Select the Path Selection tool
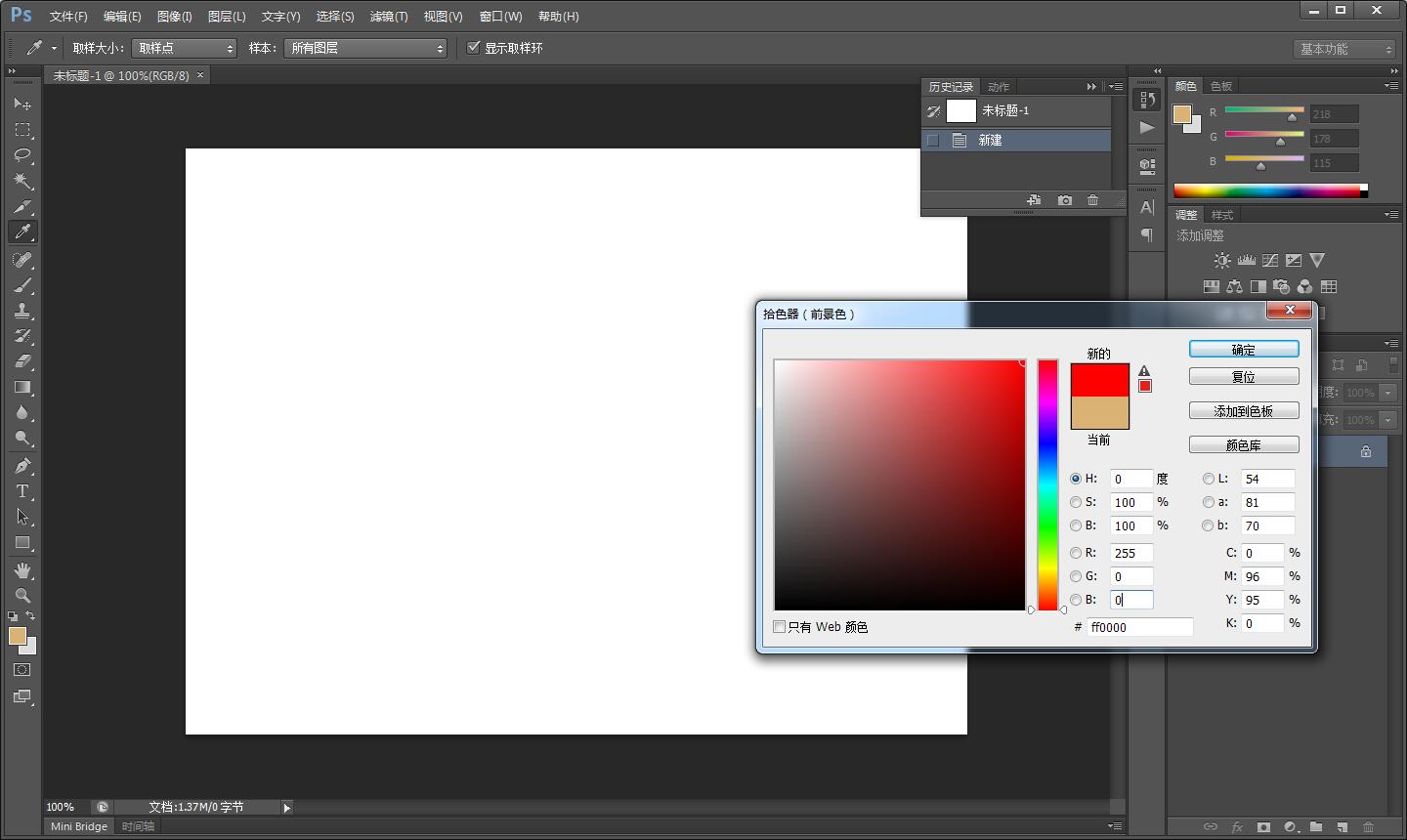1407x840 pixels. click(x=22, y=517)
